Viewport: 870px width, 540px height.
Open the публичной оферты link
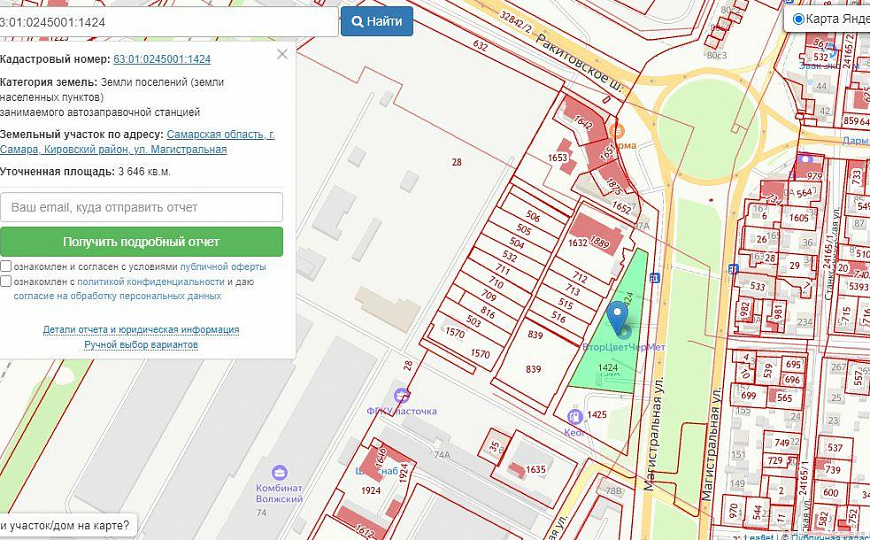click(x=223, y=267)
